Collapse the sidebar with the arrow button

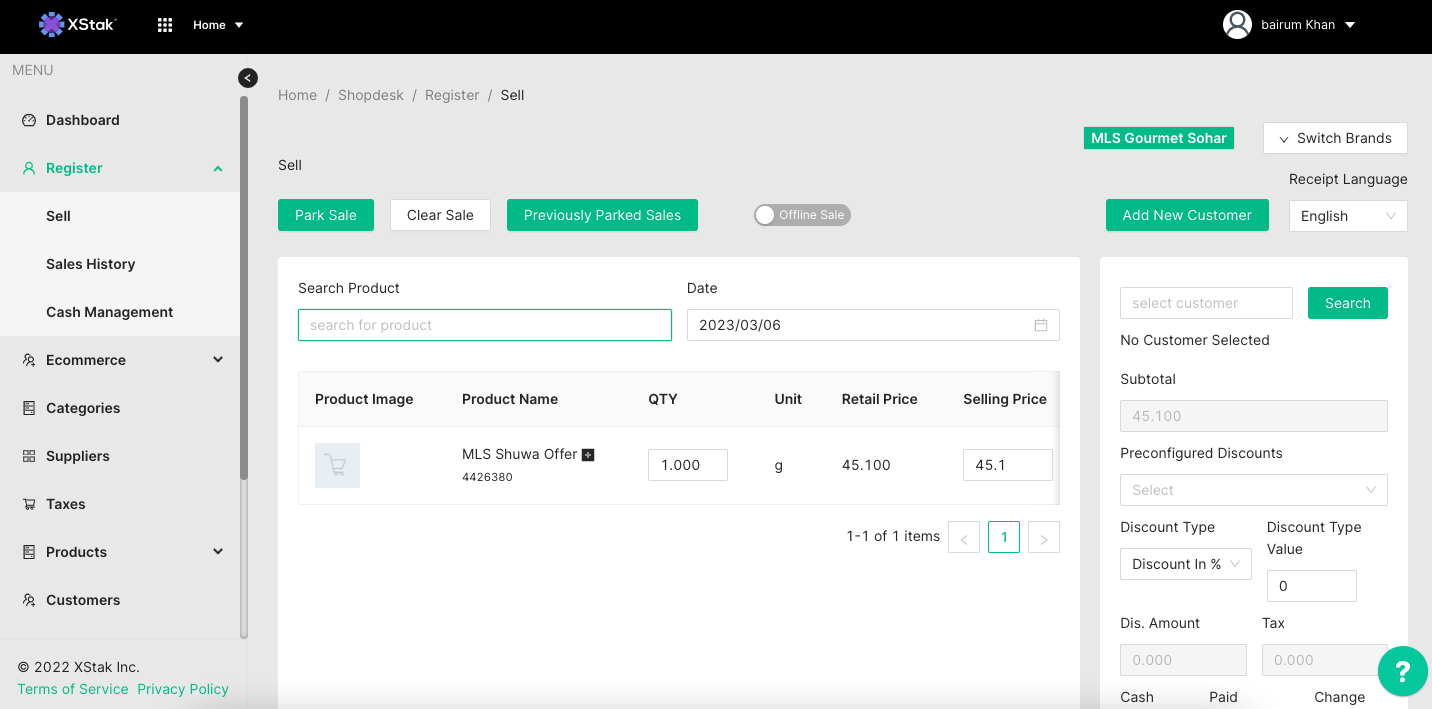coord(248,78)
